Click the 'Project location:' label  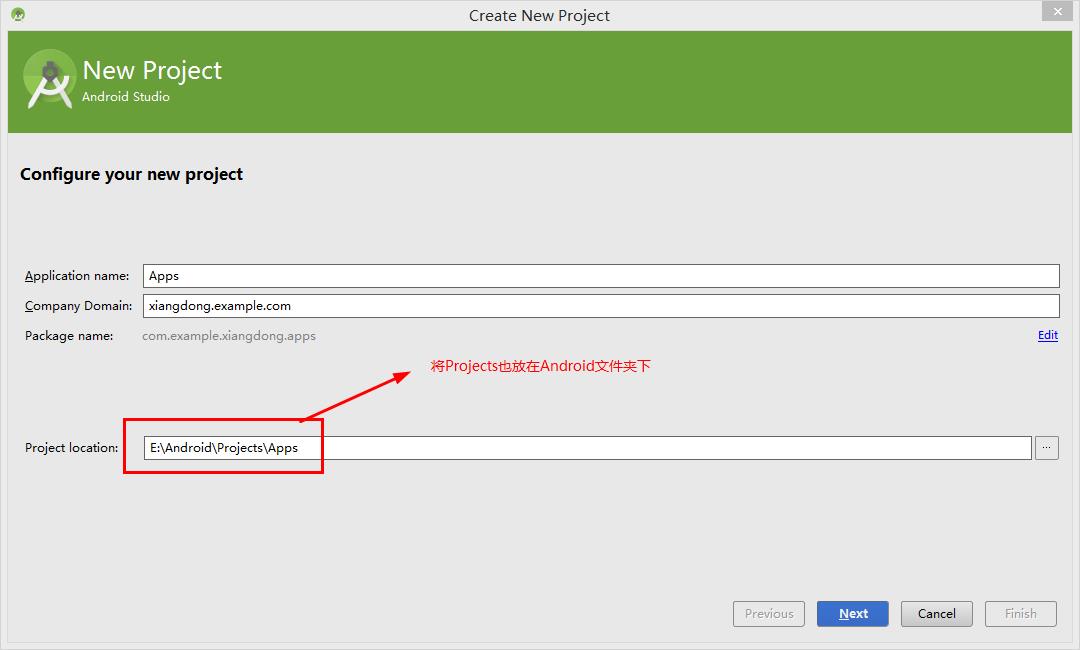tap(72, 448)
